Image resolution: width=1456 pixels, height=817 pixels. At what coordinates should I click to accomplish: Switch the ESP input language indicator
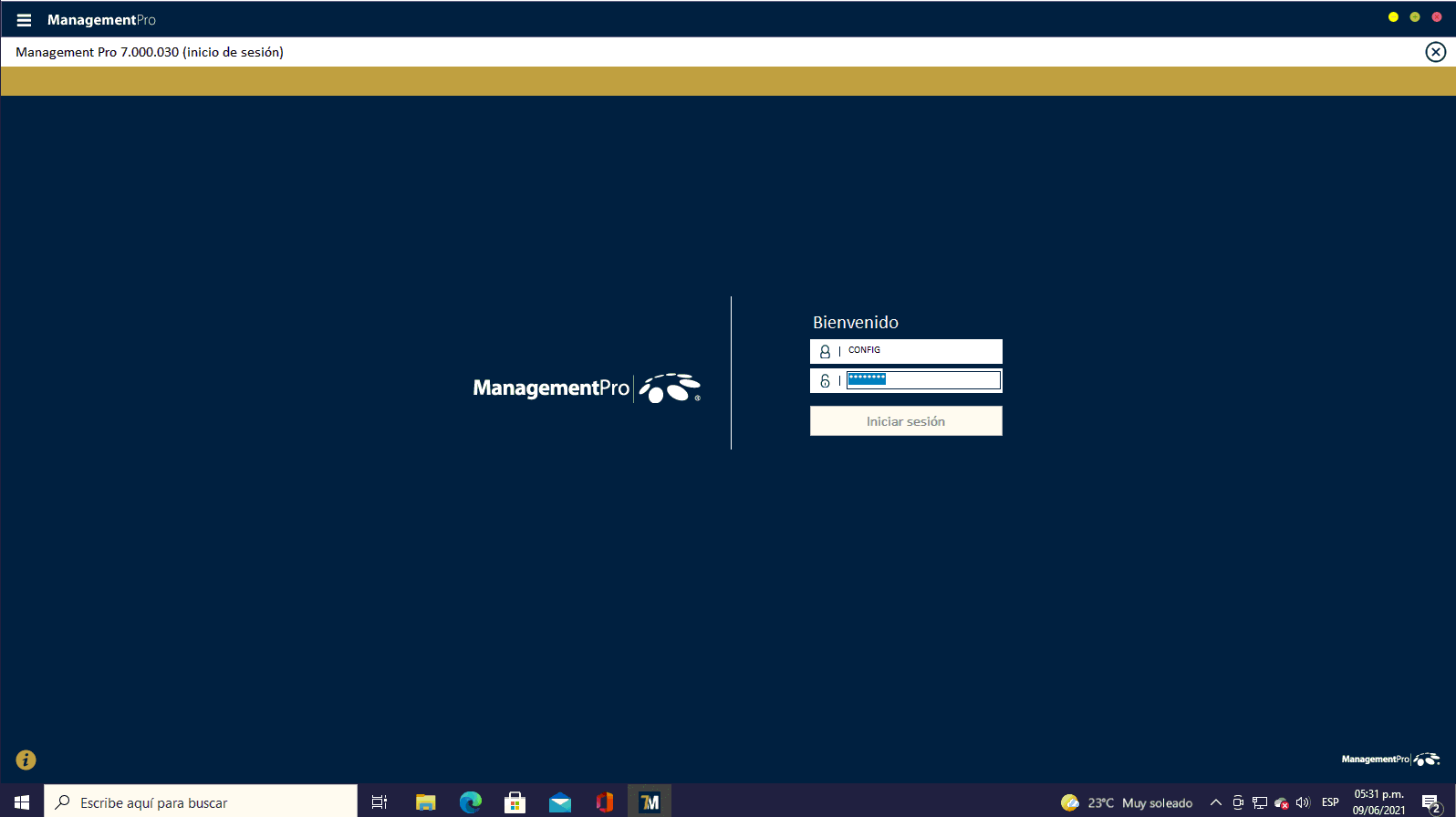(x=1330, y=802)
